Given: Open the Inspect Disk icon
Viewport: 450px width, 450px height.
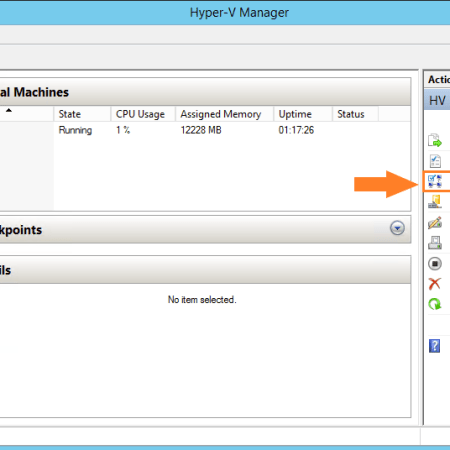Looking at the screenshot, I should point(435,243).
